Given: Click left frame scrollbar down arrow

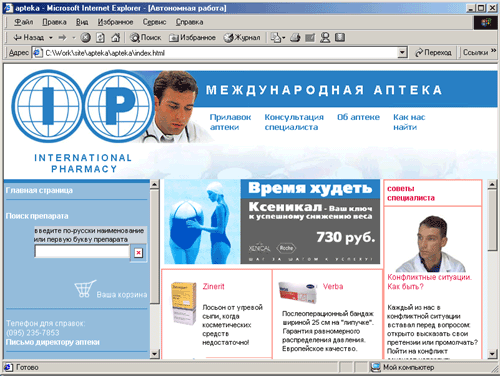Looking at the screenshot, I should coord(155,354).
